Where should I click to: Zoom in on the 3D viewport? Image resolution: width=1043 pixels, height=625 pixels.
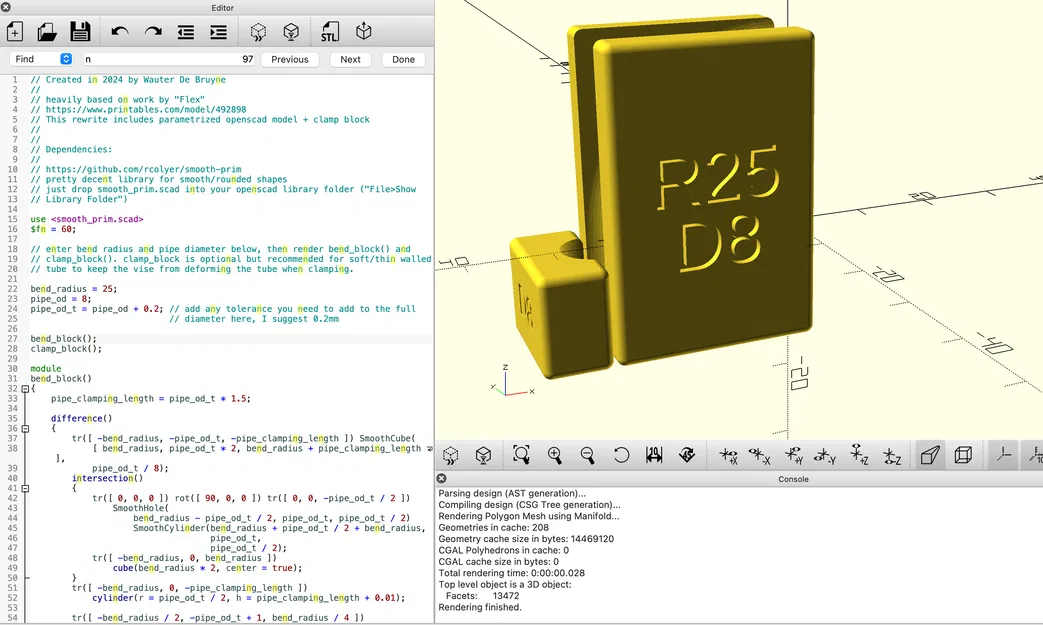556,455
